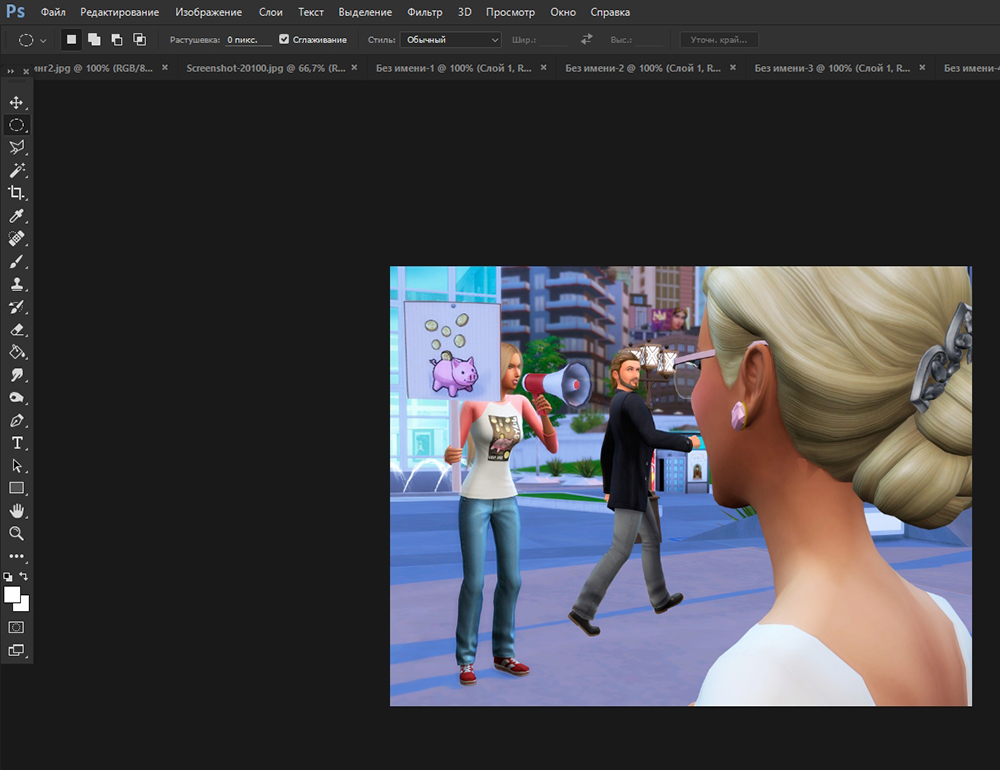
Task: Click the Уточн. край button
Action: pos(718,40)
